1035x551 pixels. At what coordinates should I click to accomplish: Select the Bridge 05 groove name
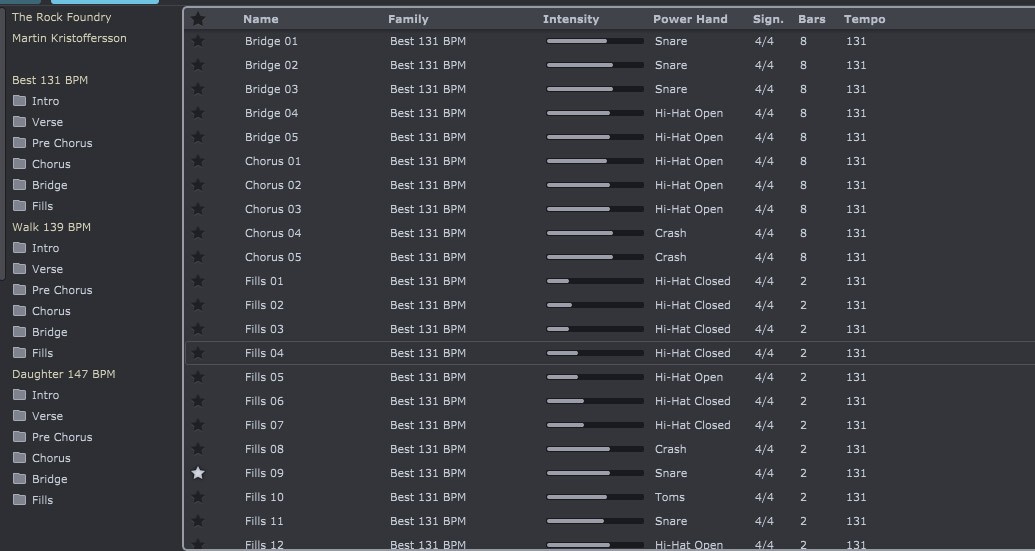[271, 137]
